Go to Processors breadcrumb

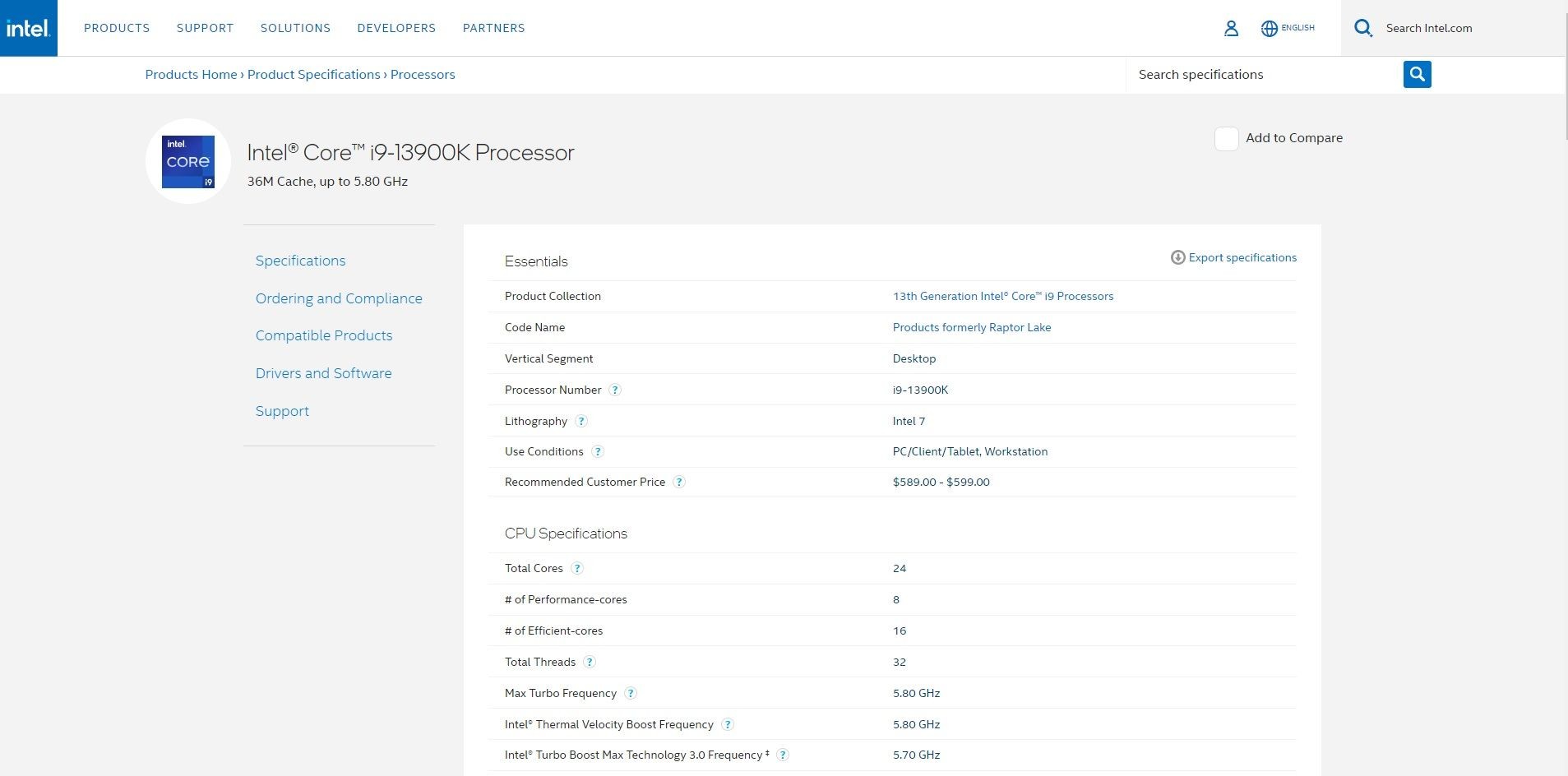coord(423,74)
